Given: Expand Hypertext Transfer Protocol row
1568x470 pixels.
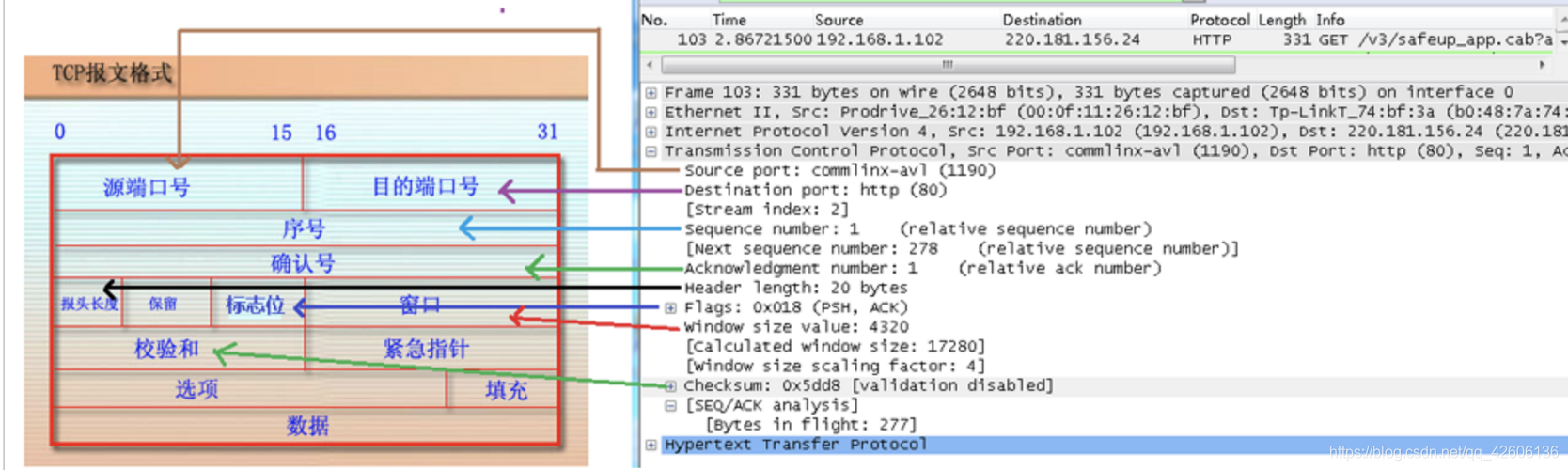Looking at the screenshot, I should pyautogui.click(x=651, y=445).
